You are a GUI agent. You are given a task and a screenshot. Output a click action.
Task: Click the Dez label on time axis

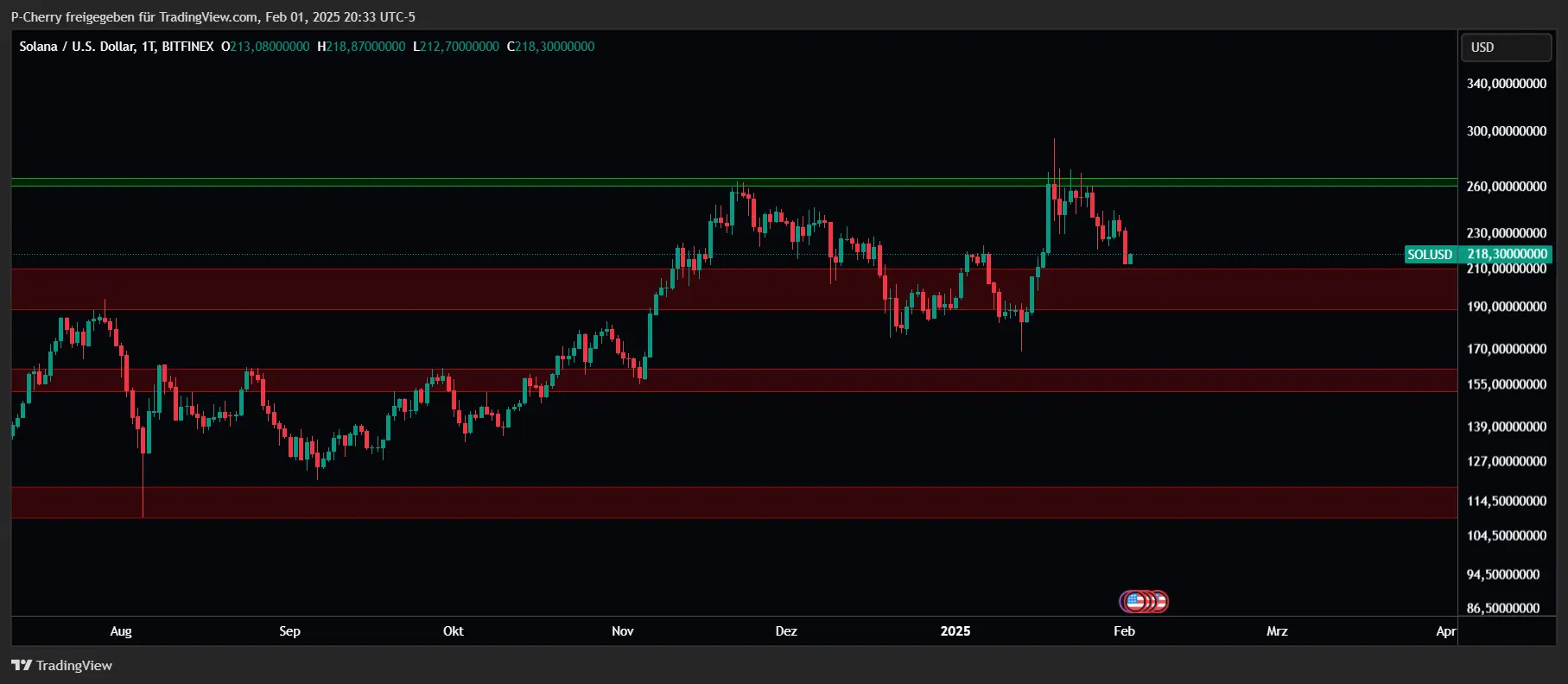click(786, 631)
